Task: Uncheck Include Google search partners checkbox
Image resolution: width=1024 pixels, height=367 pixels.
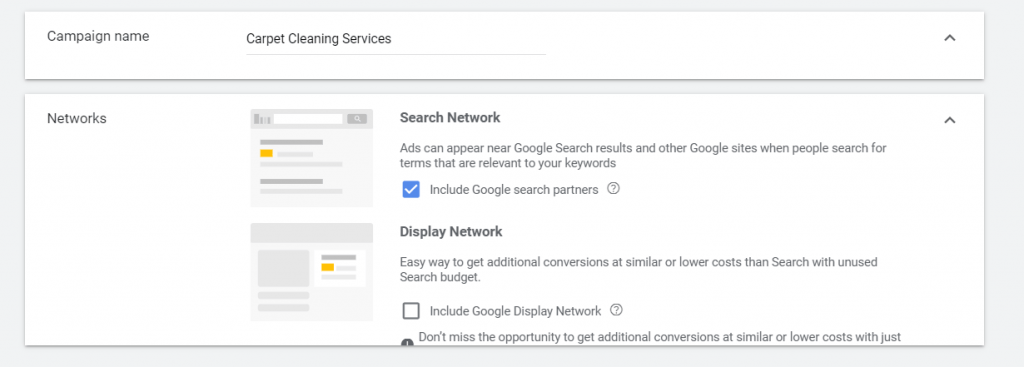Action: (411, 189)
